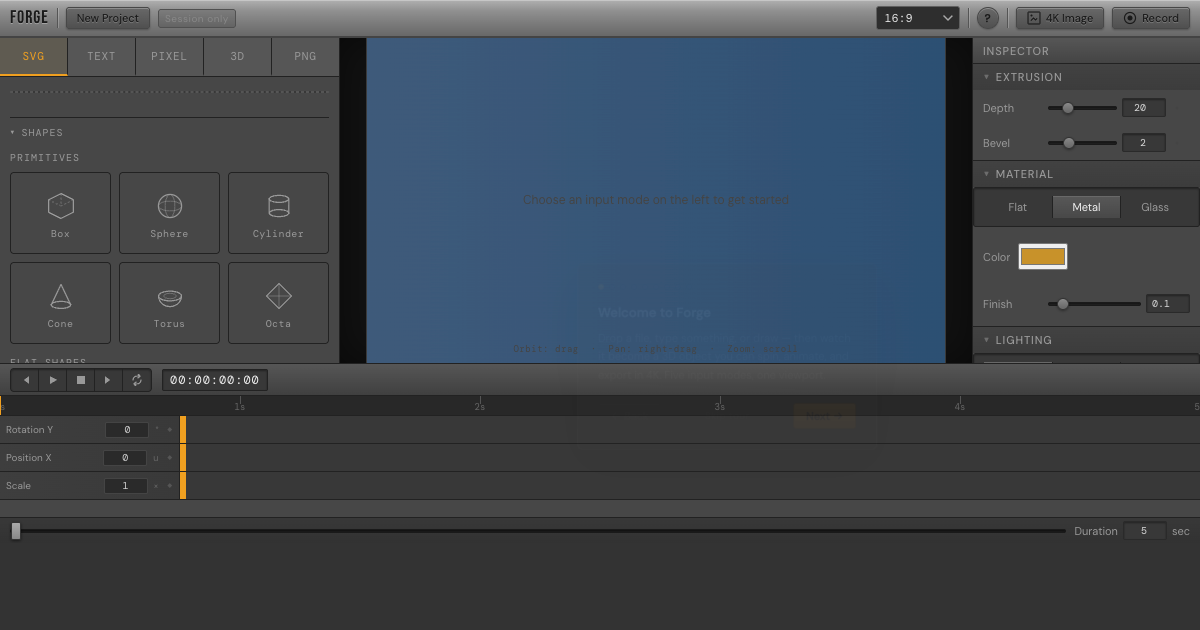Switch to the PNG input tab

305,56
